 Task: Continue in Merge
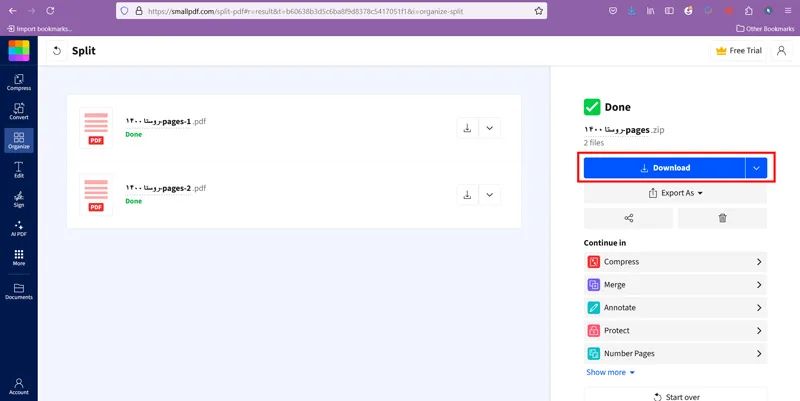(x=676, y=285)
